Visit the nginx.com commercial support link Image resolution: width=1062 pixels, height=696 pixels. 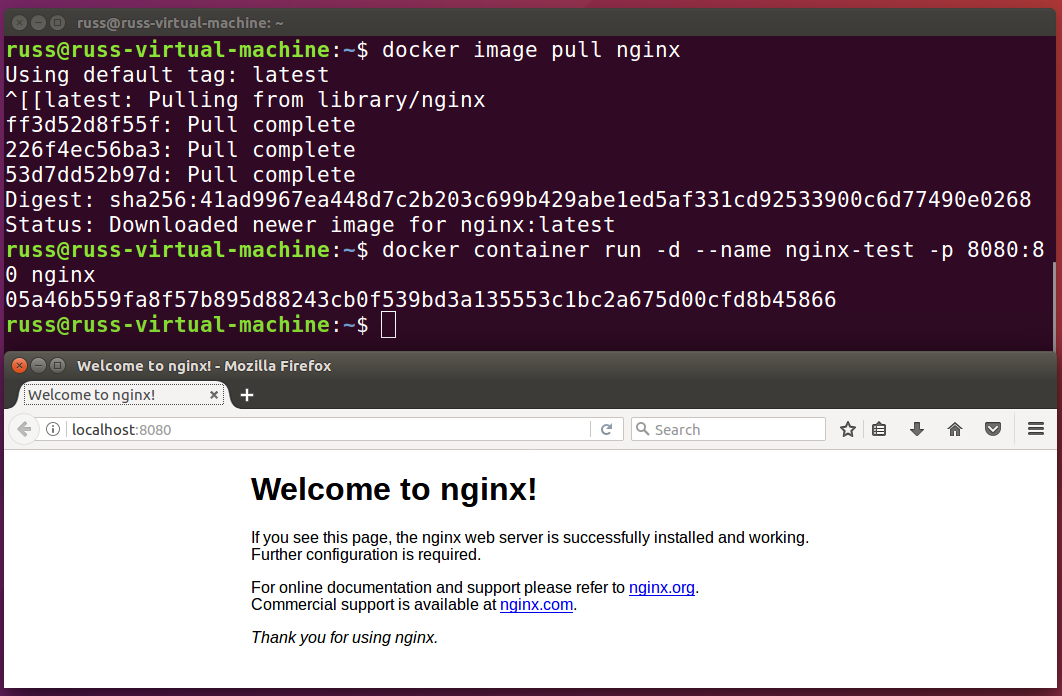(x=536, y=604)
